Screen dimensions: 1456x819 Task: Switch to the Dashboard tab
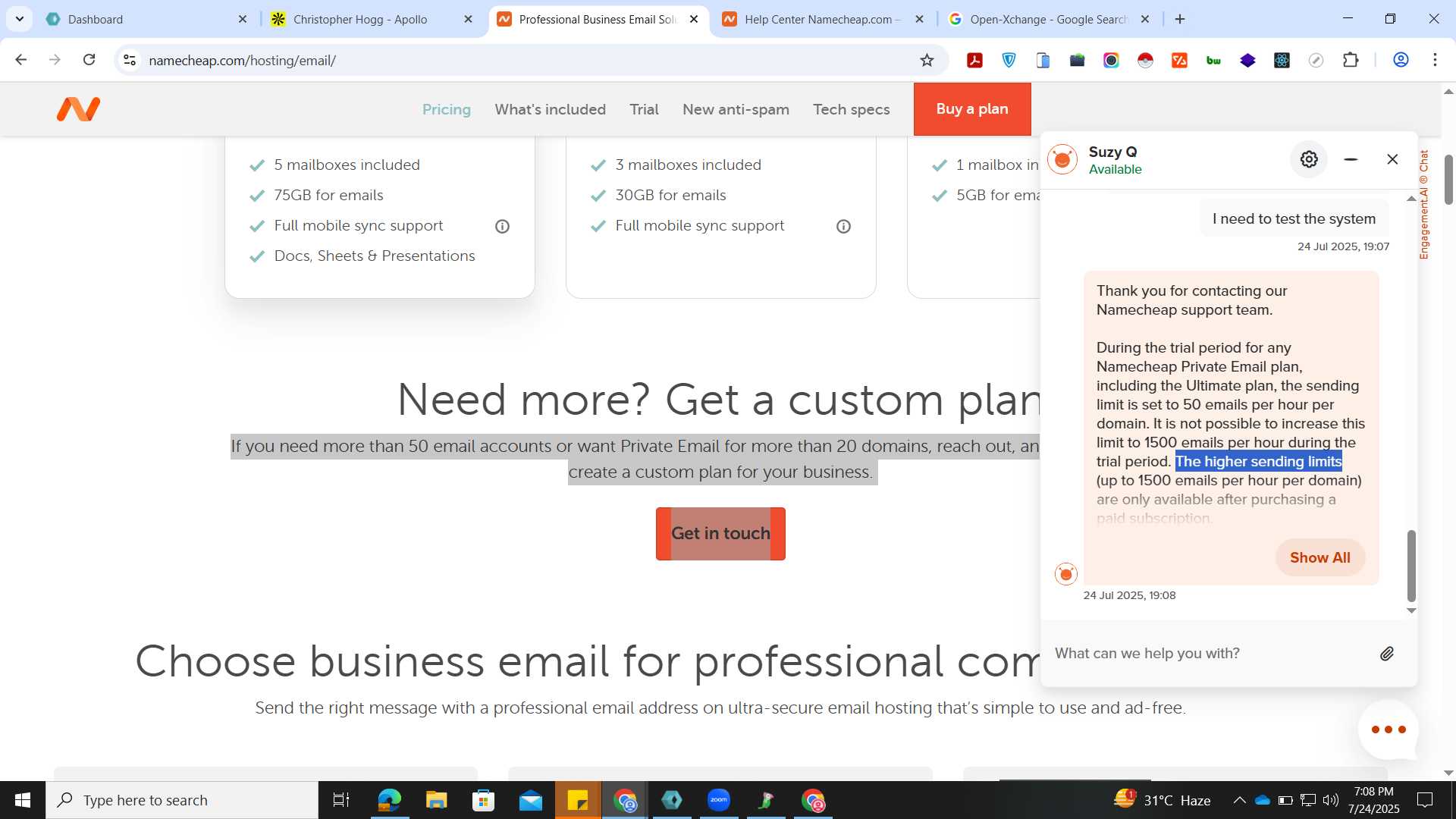pos(146,19)
